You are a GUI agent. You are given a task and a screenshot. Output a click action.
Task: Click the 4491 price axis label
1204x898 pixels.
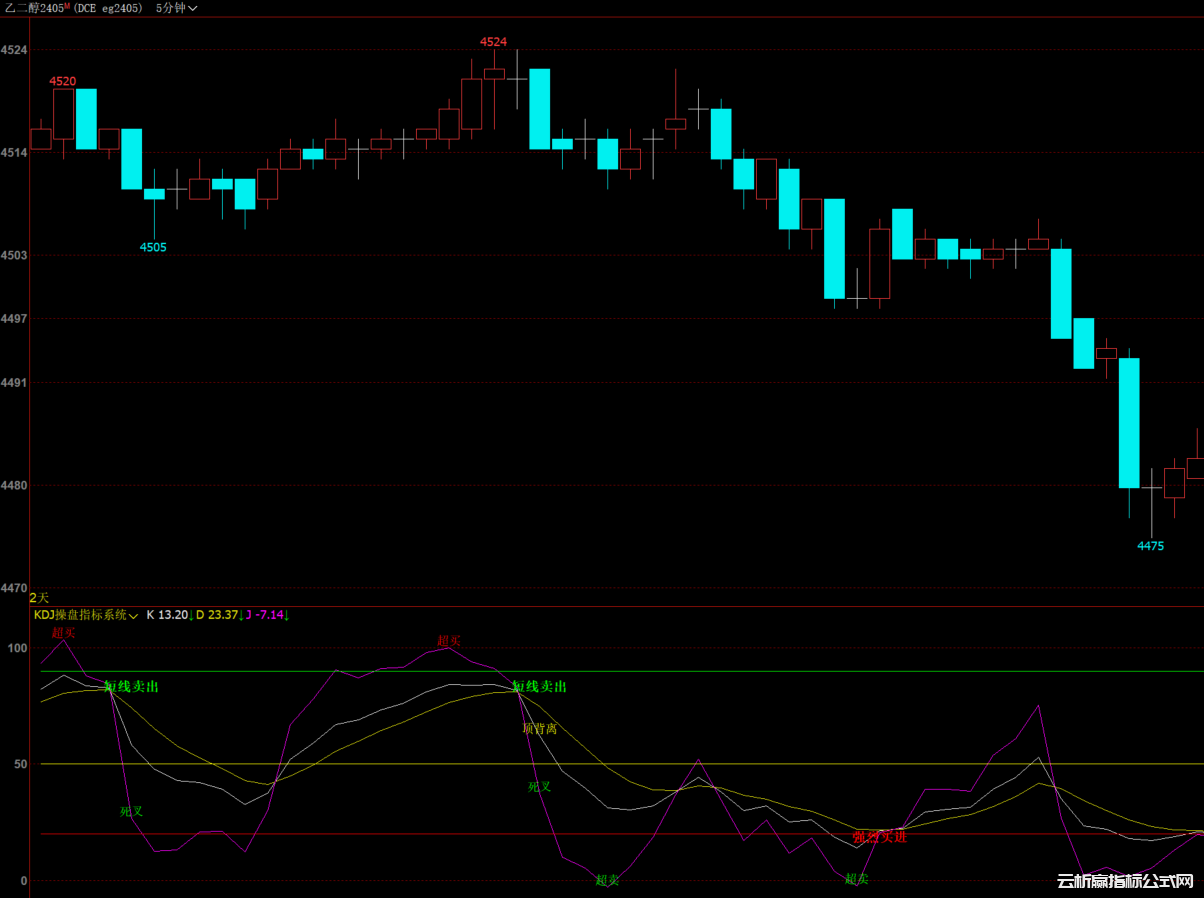click(x=15, y=383)
